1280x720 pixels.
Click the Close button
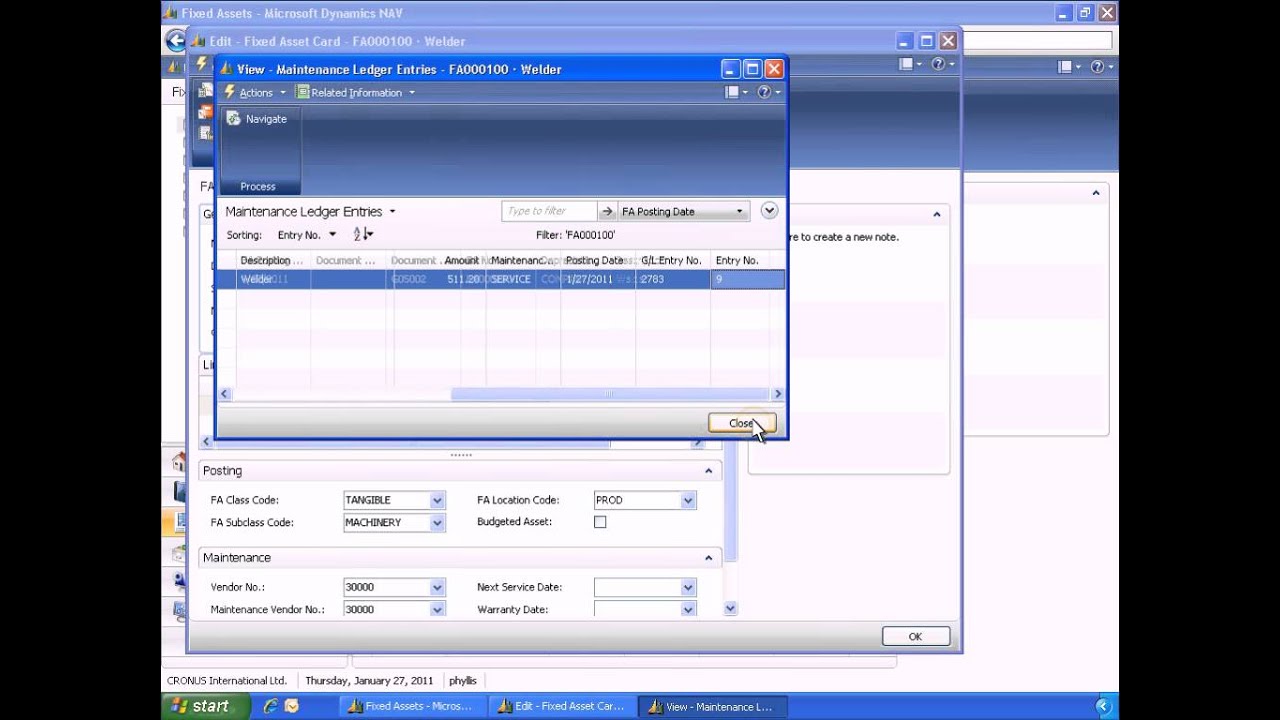point(741,423)
